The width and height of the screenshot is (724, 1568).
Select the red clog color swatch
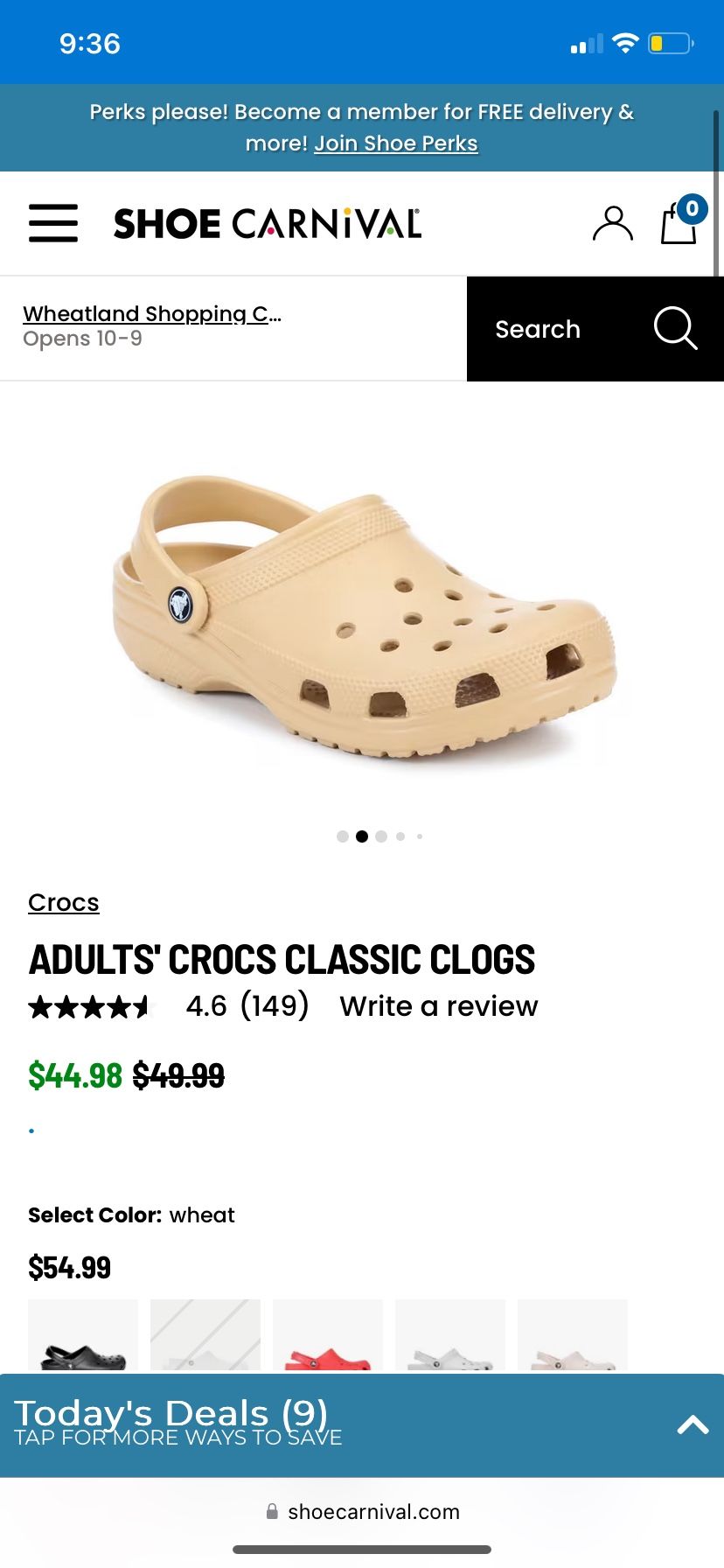[328, 1335]
